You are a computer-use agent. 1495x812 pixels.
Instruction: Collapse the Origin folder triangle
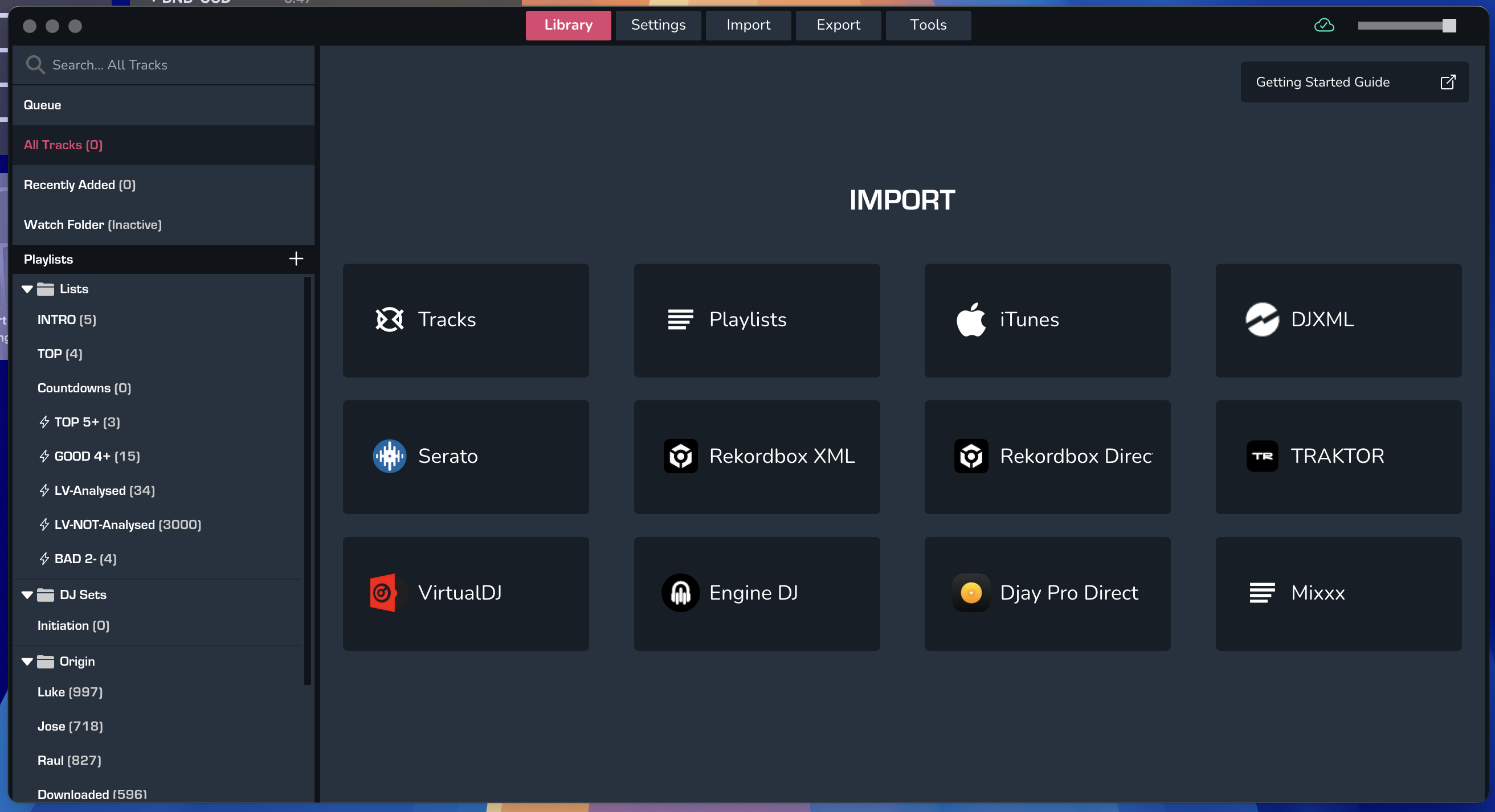coord(27,662)
